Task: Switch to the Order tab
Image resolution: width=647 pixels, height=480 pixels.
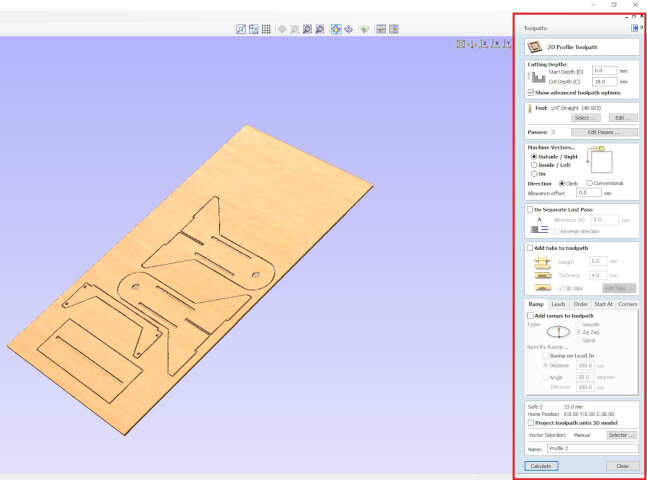Action: (x=581, y=304)
